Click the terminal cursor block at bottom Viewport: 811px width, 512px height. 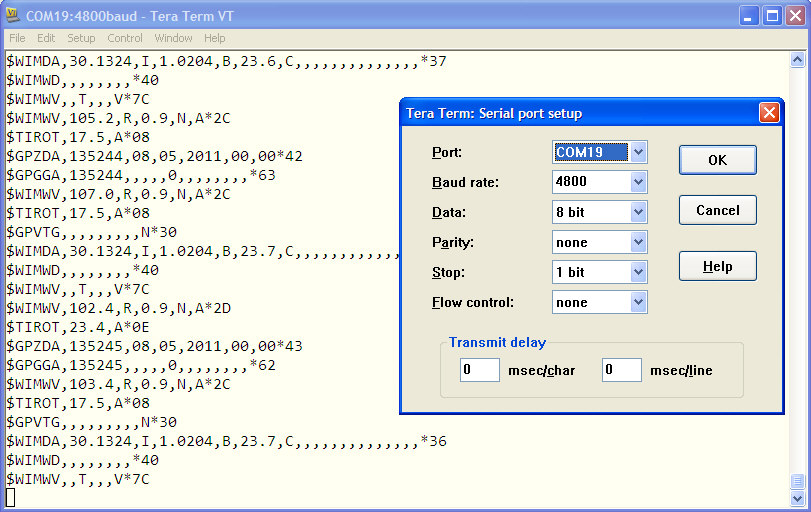click(10, 498)
